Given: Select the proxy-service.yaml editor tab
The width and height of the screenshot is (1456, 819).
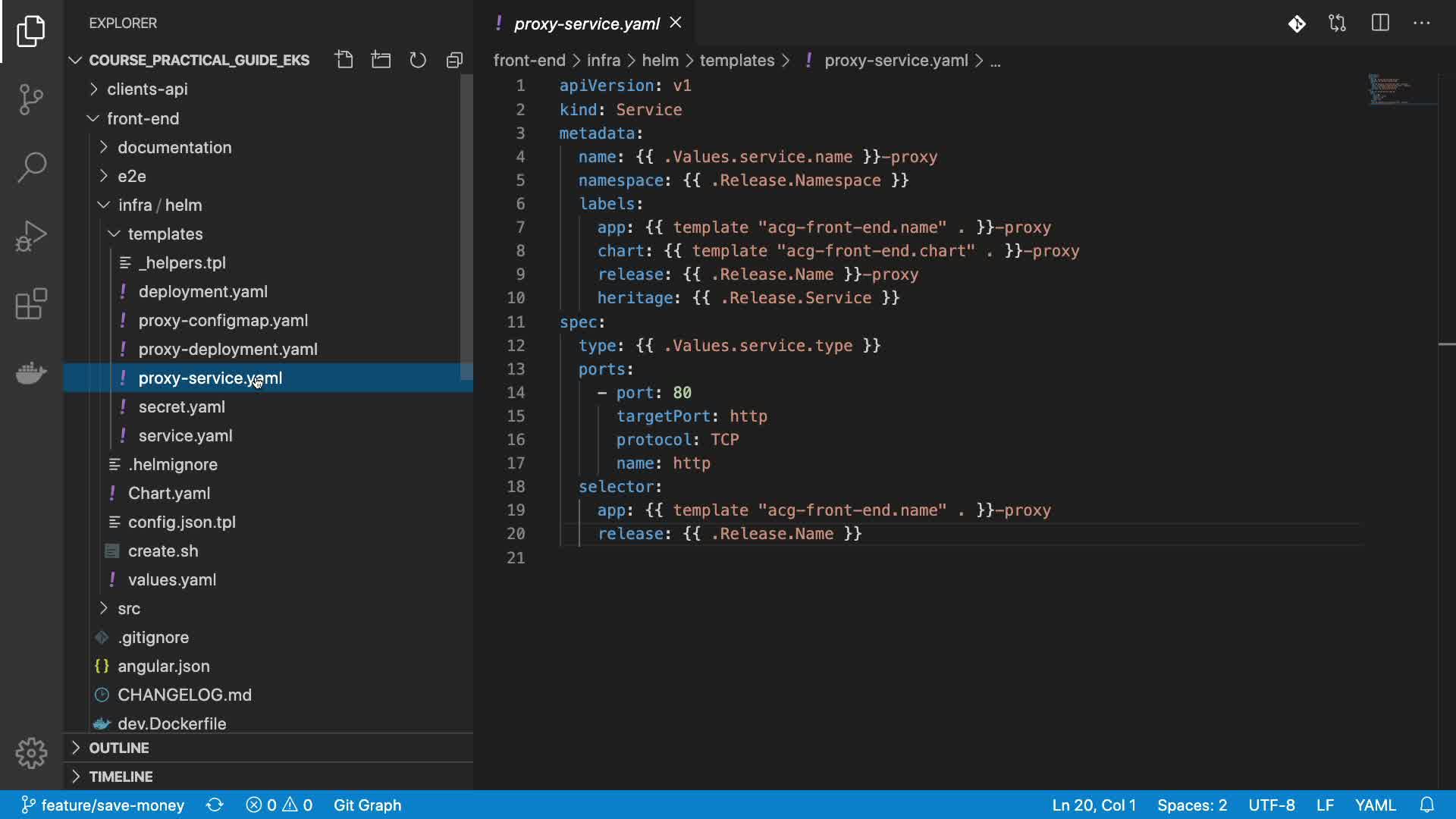Looking at the screenshot, I should [x=586, y=24].
